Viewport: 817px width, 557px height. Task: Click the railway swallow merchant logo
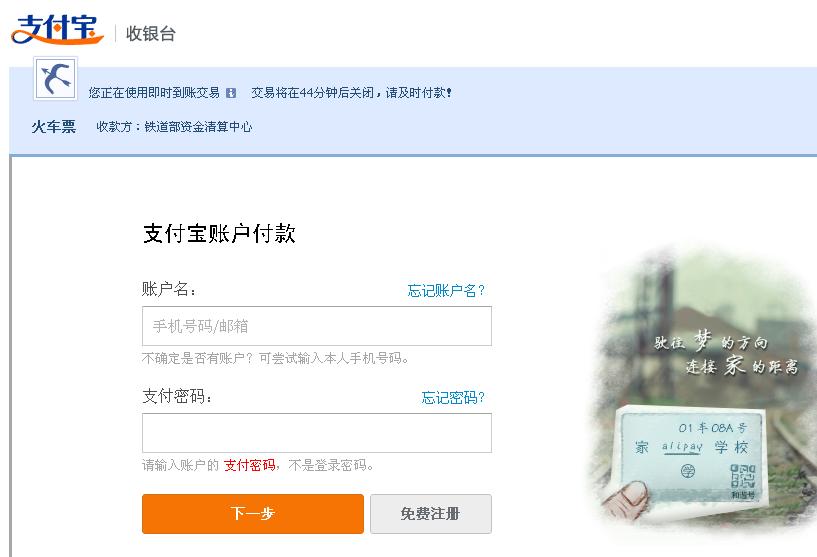56,79
